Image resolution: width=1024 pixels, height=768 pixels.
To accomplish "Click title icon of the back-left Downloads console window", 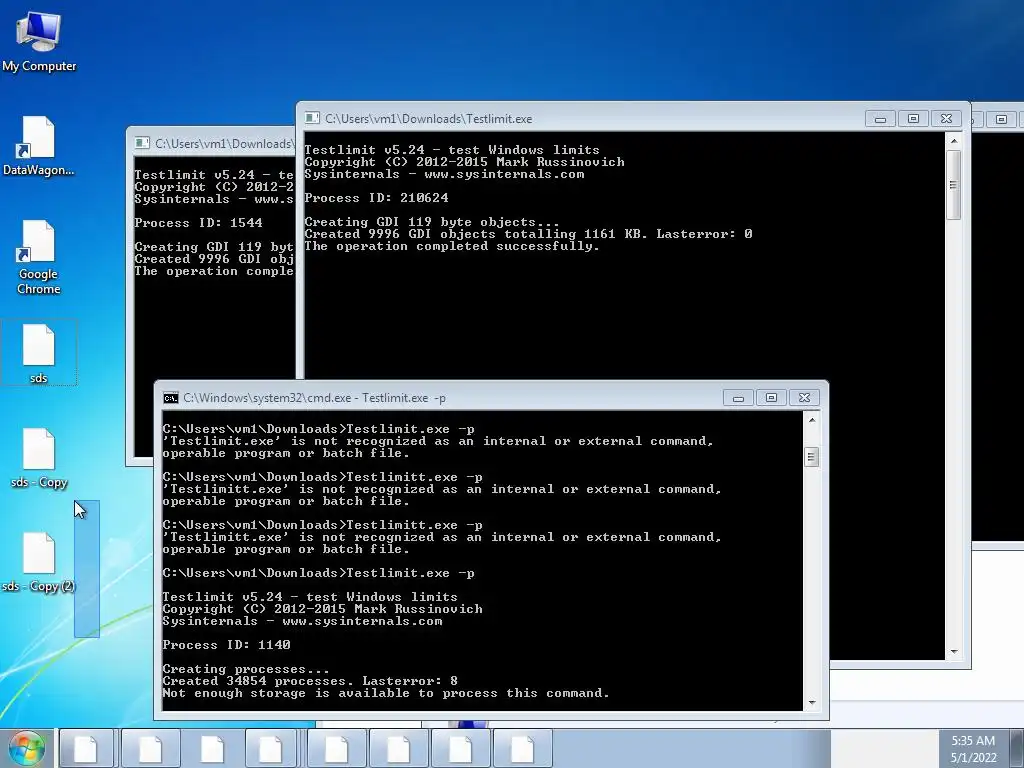I will pos(142,143).
